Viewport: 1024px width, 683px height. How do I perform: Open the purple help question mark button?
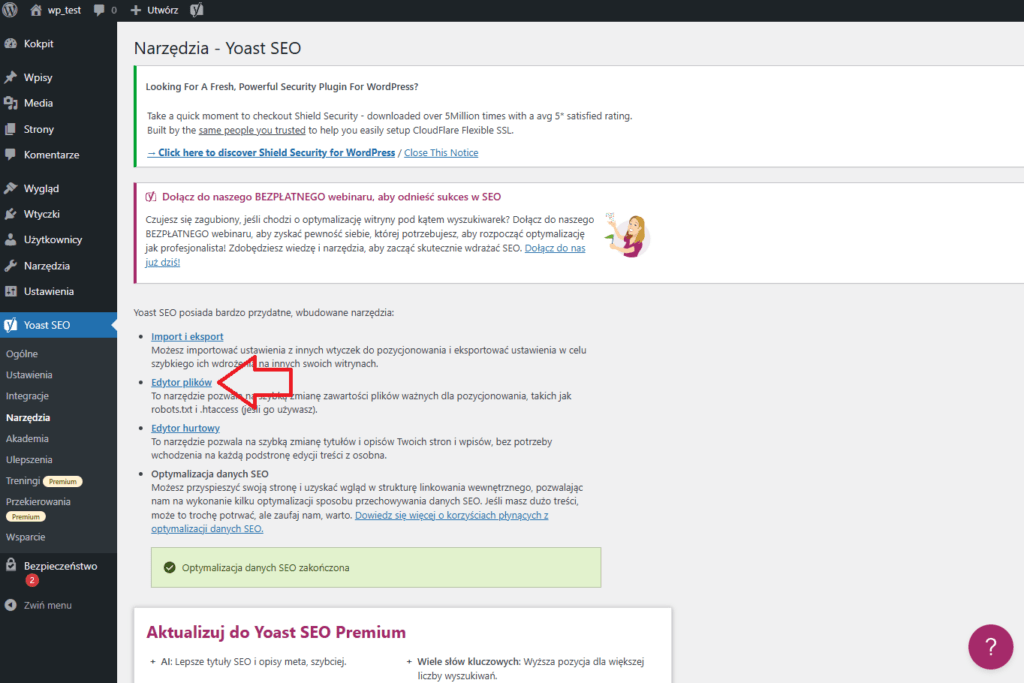click(x=990, y=646)
